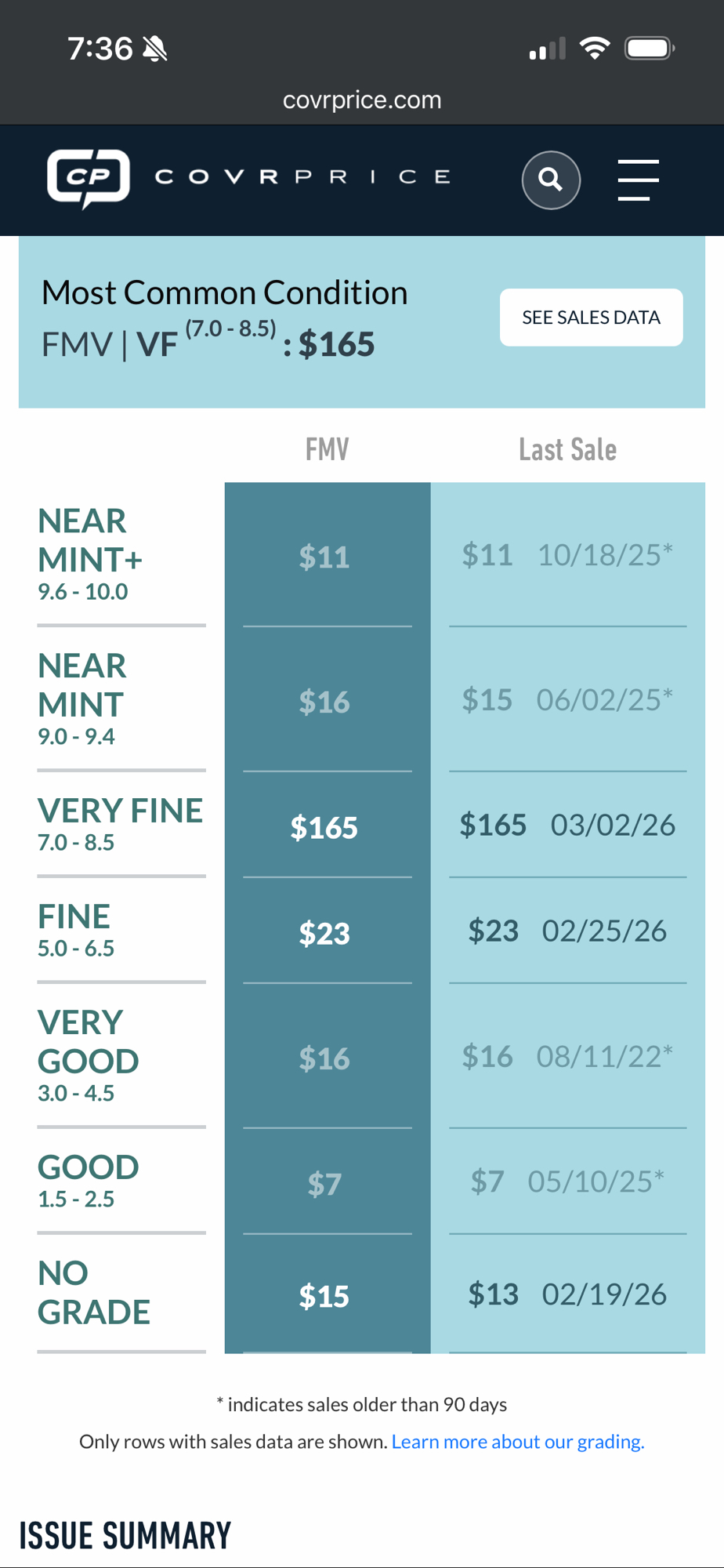Viewport: 724px width, 1568px height.
Task: Click the Last Sale column header
Action: pyautogui.click(x=567, y=449)
